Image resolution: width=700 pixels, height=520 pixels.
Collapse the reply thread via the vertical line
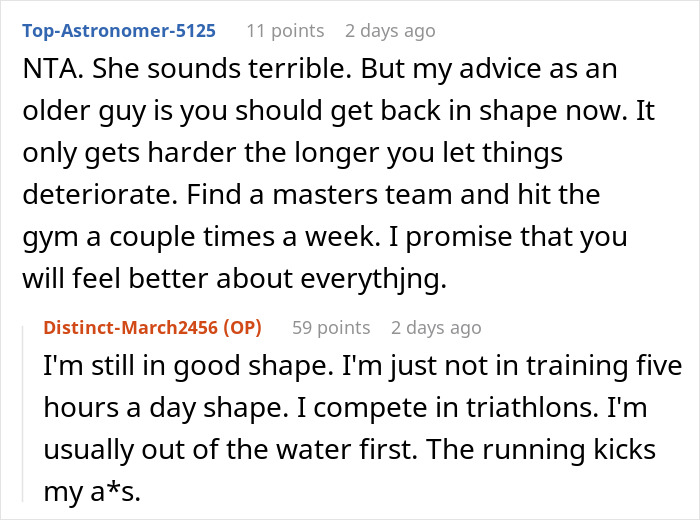(23, 410)
